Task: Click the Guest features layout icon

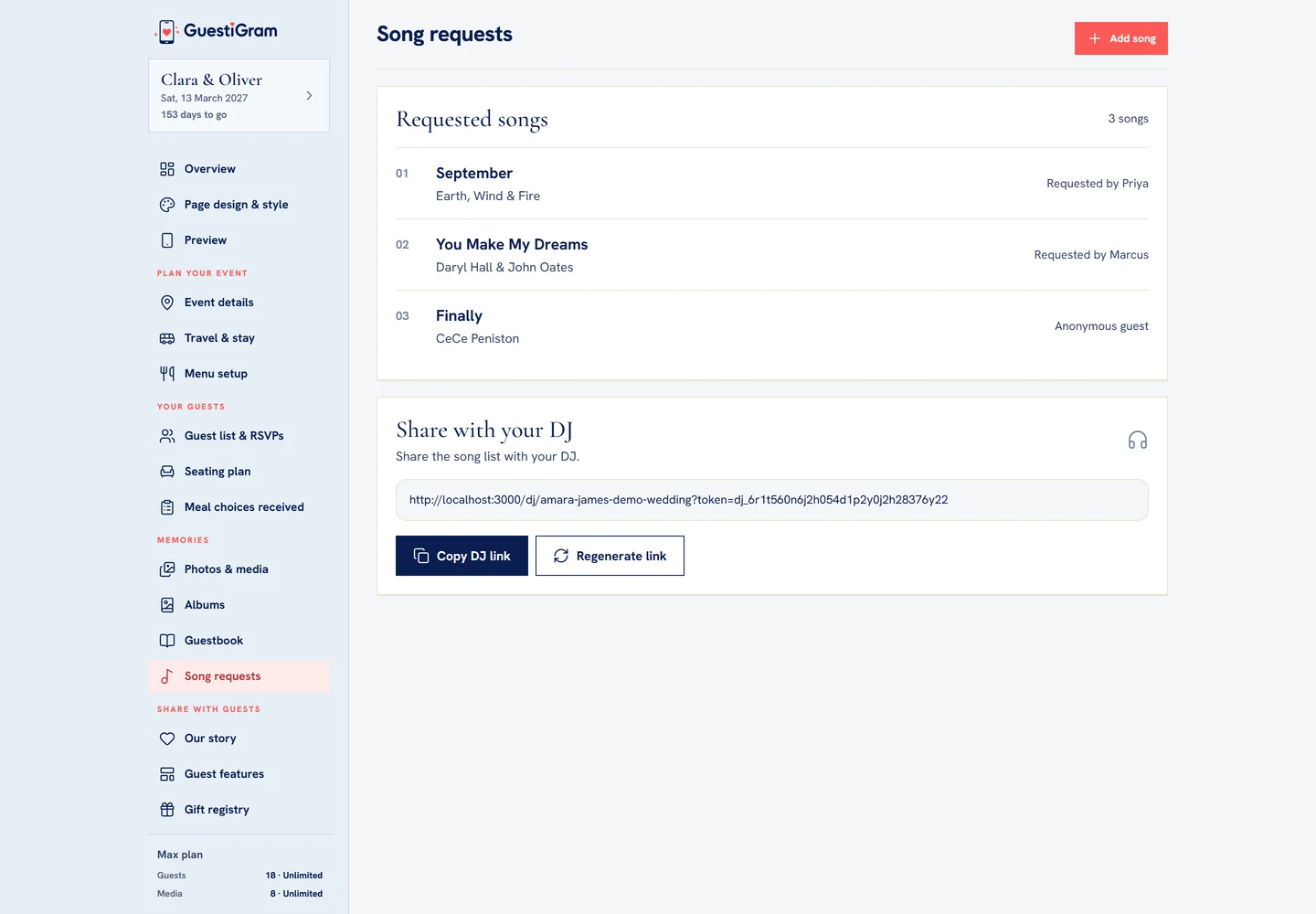Action: [167, 774]
